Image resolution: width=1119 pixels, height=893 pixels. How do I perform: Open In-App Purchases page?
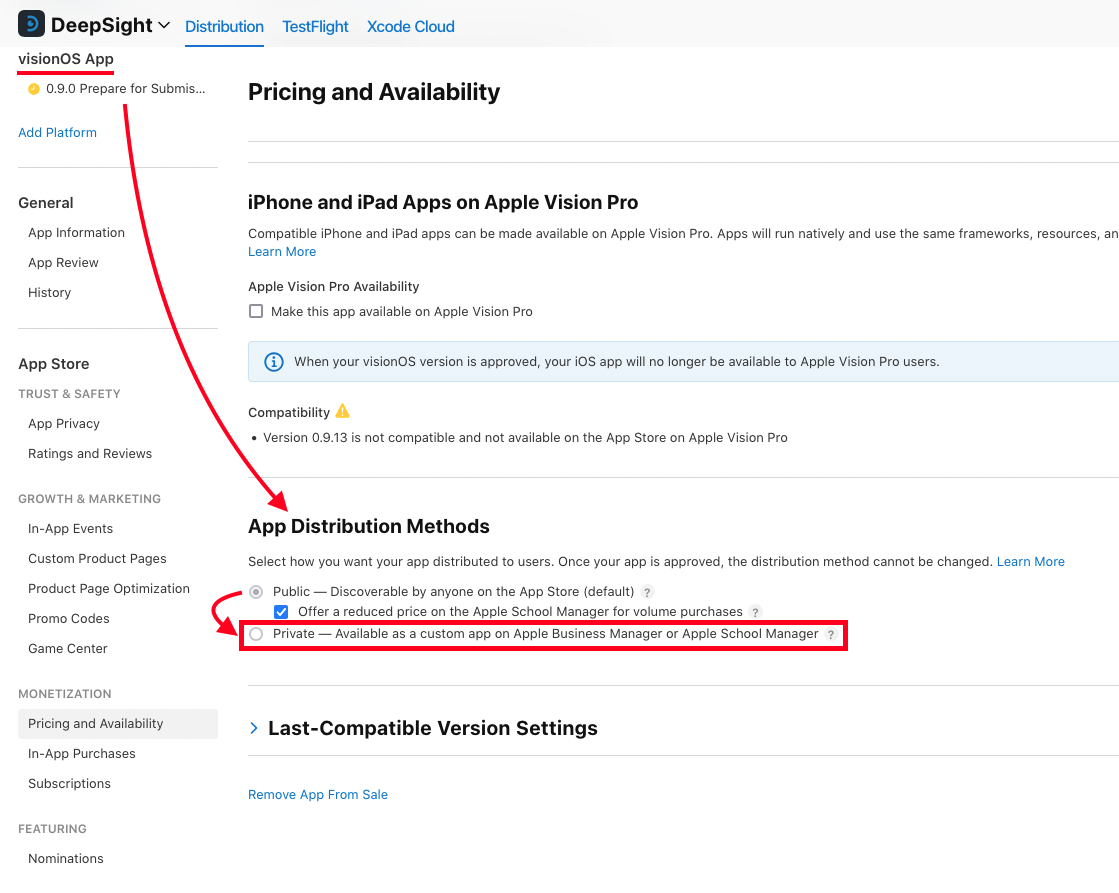pyautogui.click(x=81, y=754)
